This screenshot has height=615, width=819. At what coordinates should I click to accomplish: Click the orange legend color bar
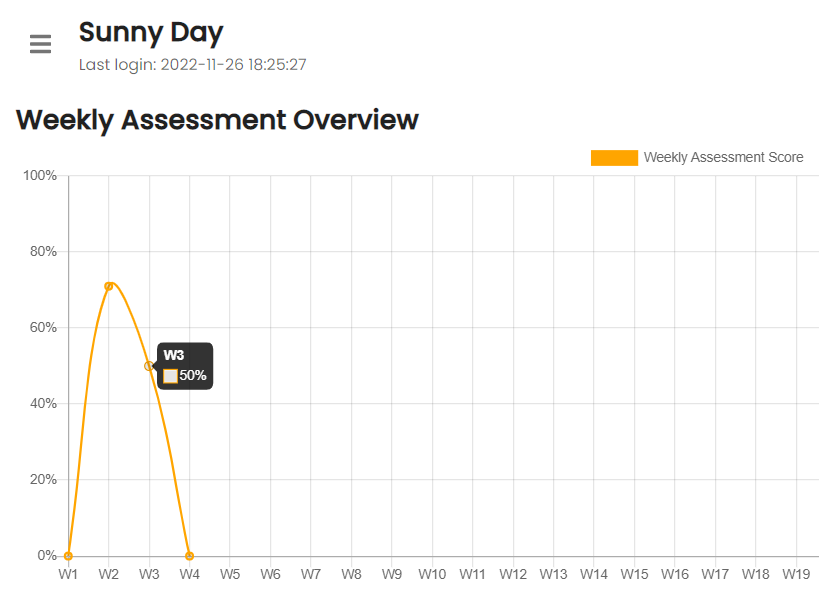613,157
